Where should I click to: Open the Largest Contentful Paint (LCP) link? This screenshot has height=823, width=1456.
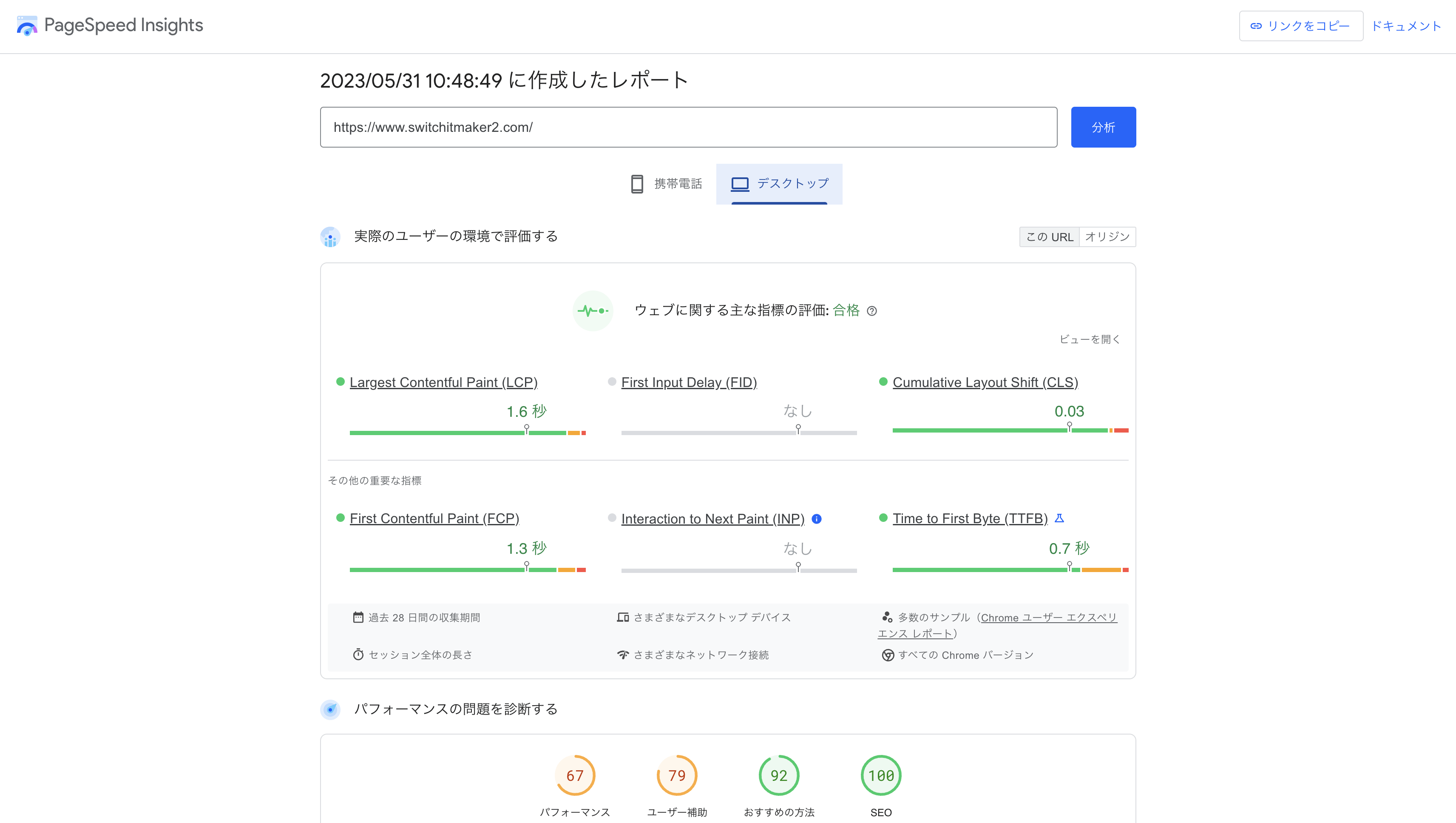(444, 382)
